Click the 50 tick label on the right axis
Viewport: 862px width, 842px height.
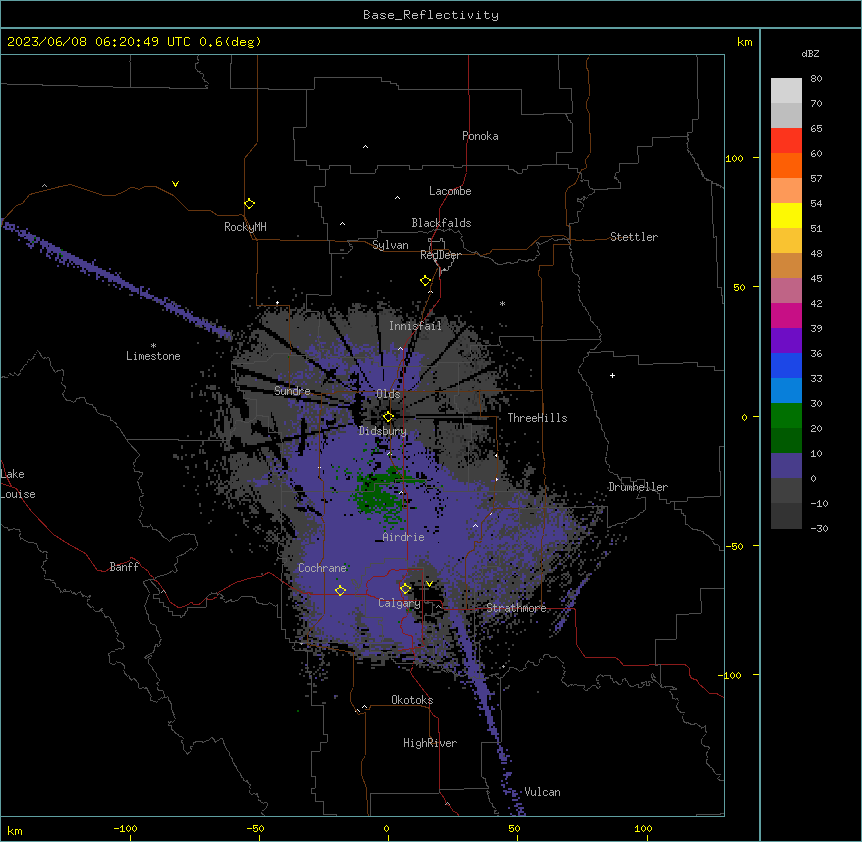coord(739,287)
